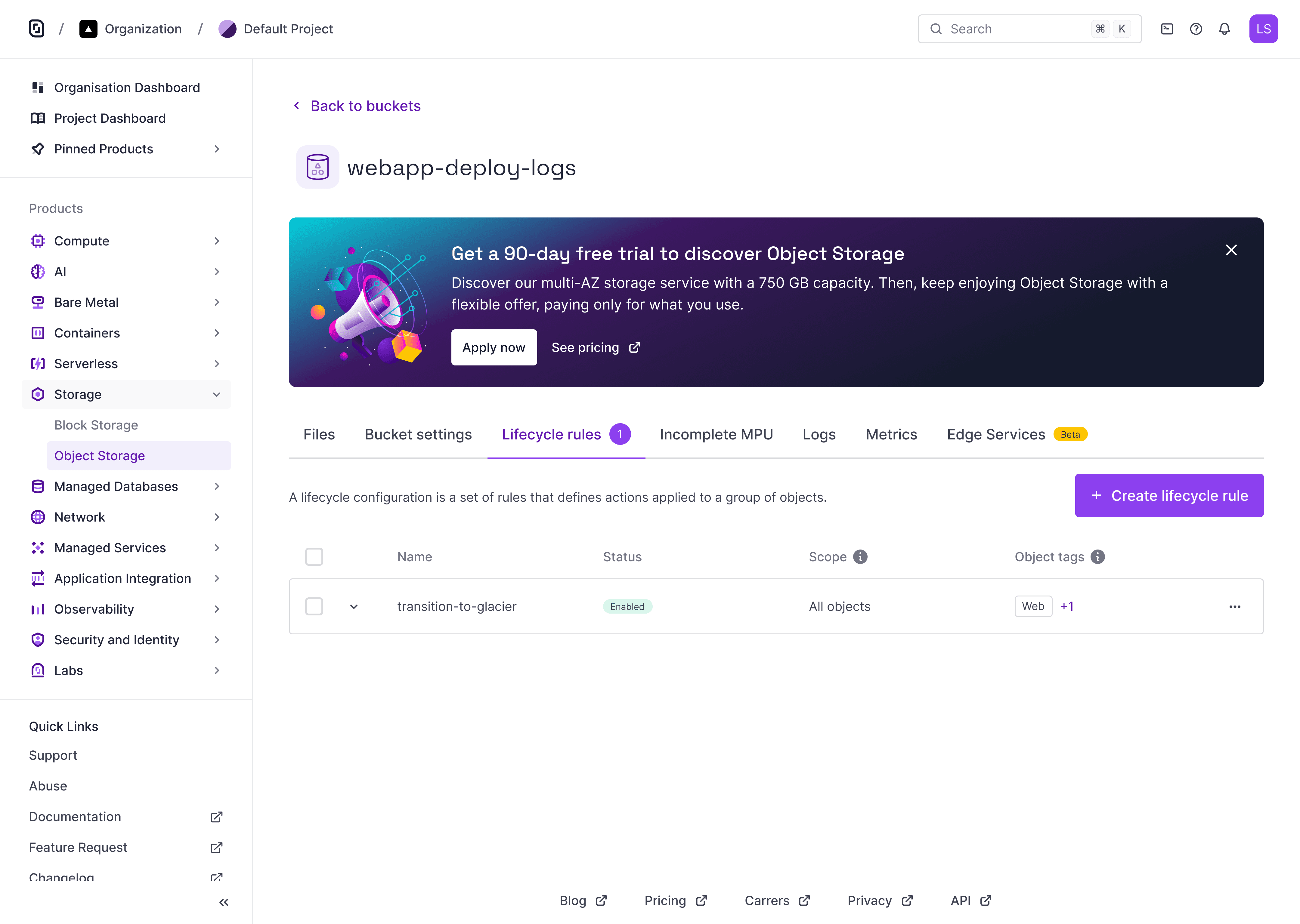Open the console terminal icon in header
The height and width of the screenshot is (924, 1300).
coord(1167,29)
